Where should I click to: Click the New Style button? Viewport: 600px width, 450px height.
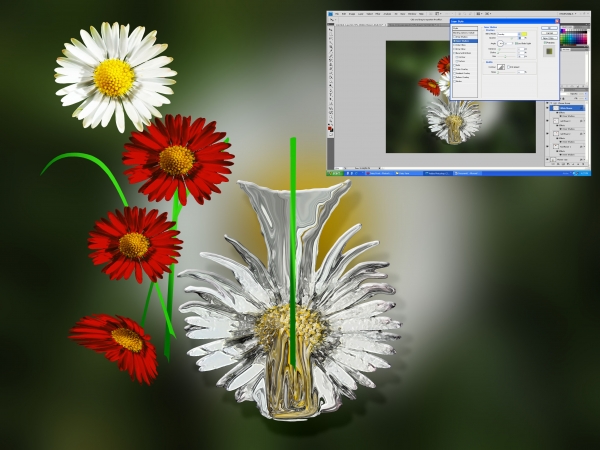(x=549, y=38)
